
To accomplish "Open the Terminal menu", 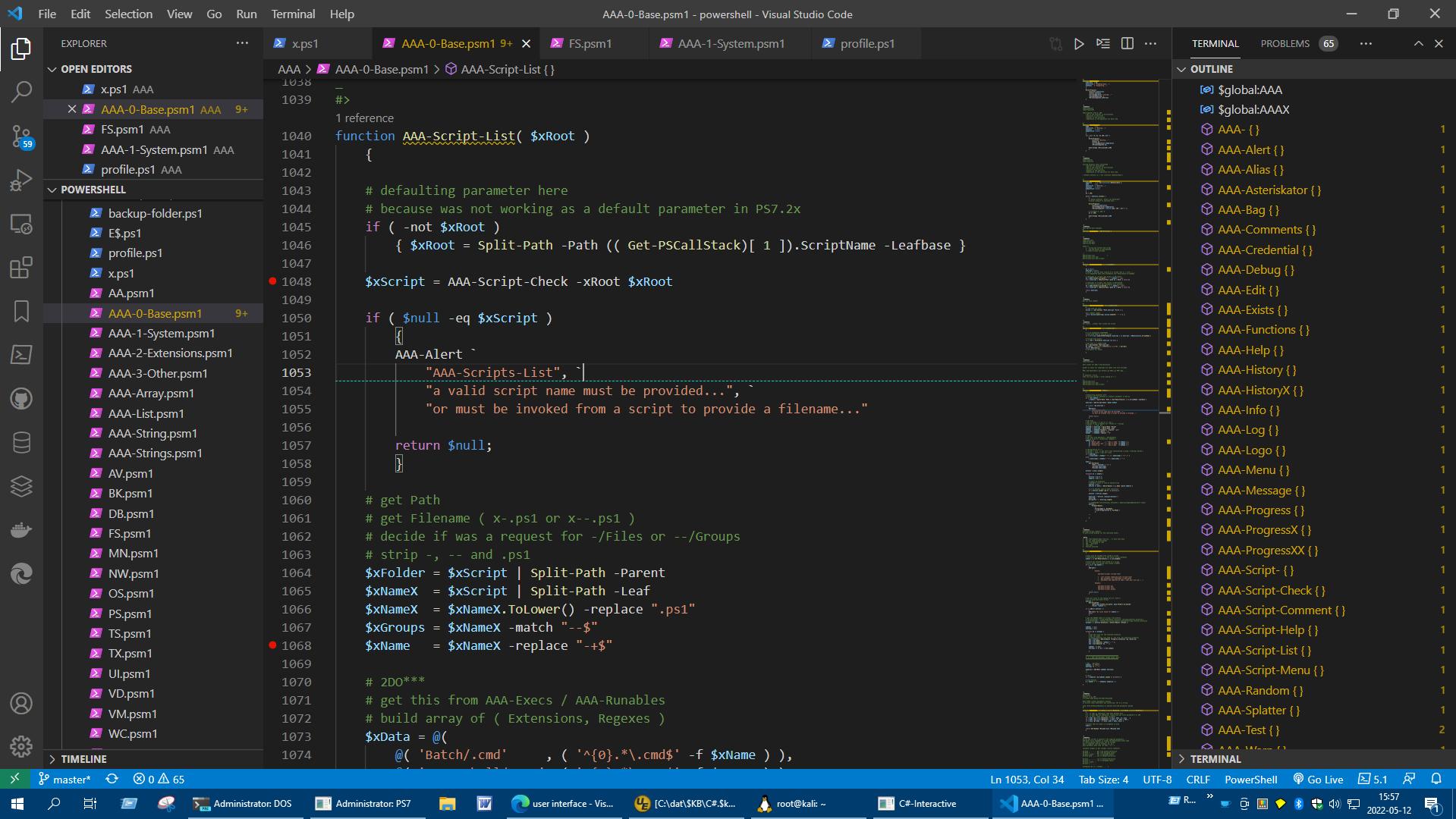I will click(293, 14).
